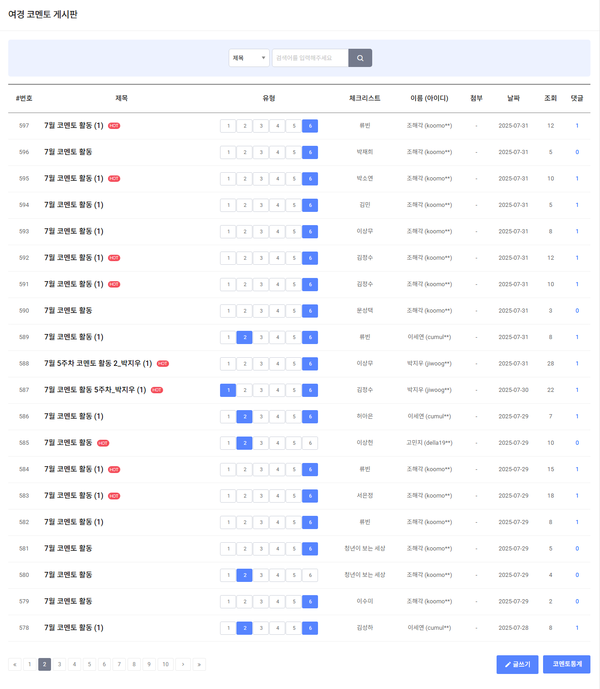The width and height of the screenshot is (600, 689).
Task: Click the HOT badge on post 597
Action: pyautogui.click(x=114, y=126)
